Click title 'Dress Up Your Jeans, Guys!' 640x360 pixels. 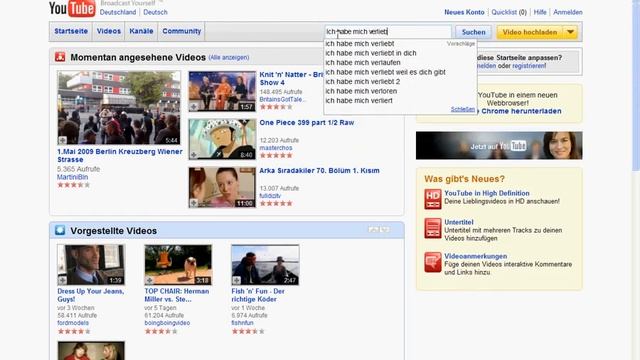tap(91, 295)
